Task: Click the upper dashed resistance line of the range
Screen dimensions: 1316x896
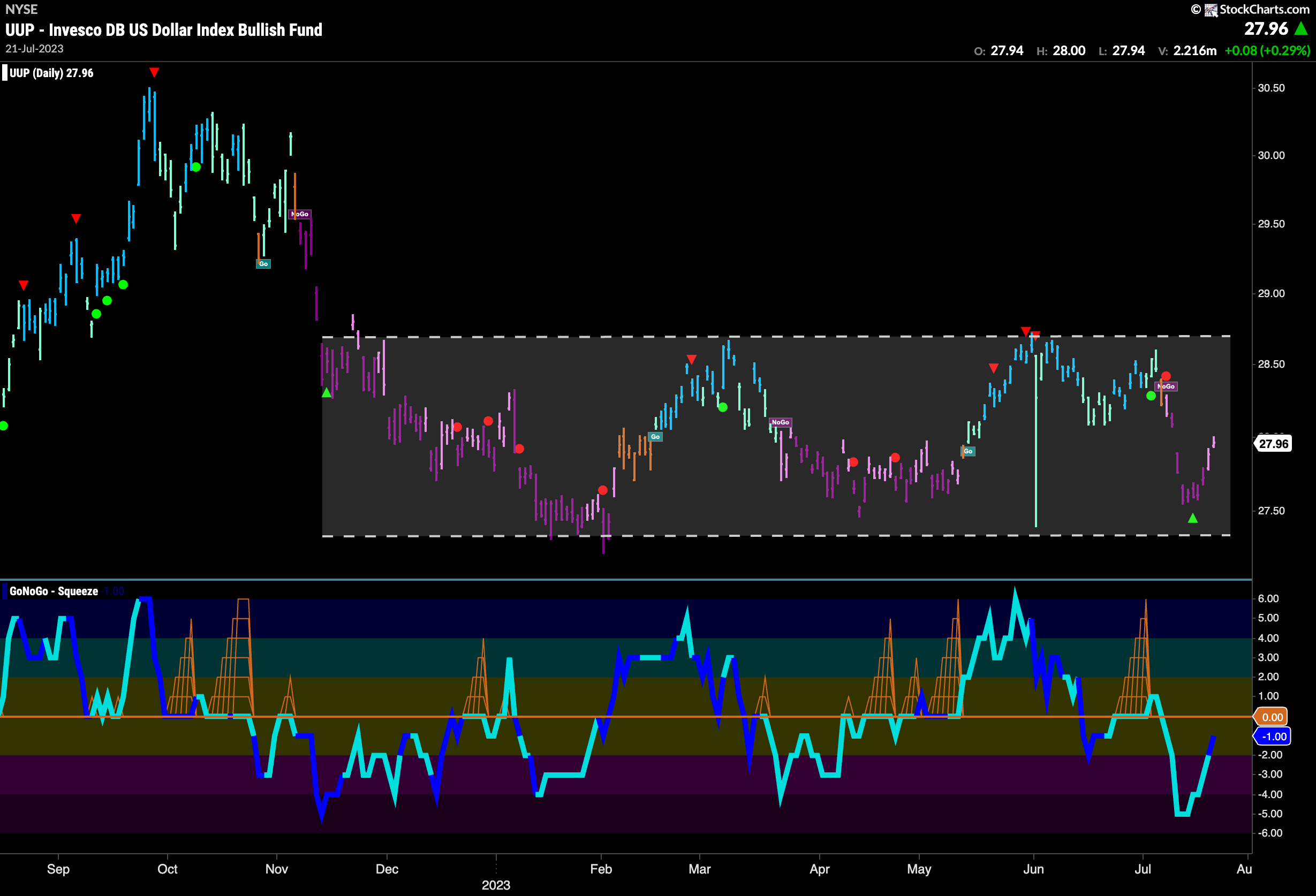Action: 776,337
